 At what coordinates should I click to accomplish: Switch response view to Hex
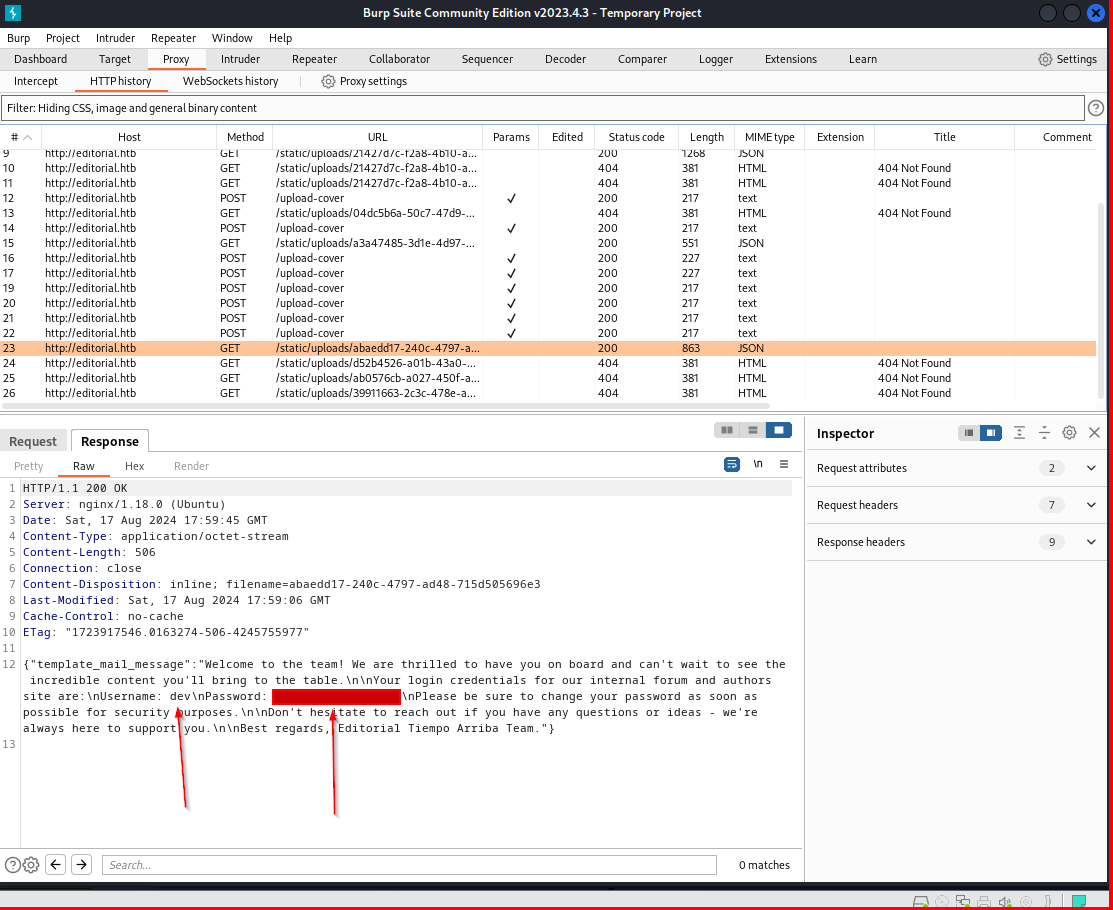pyautogui.click(x=134, y=466)
